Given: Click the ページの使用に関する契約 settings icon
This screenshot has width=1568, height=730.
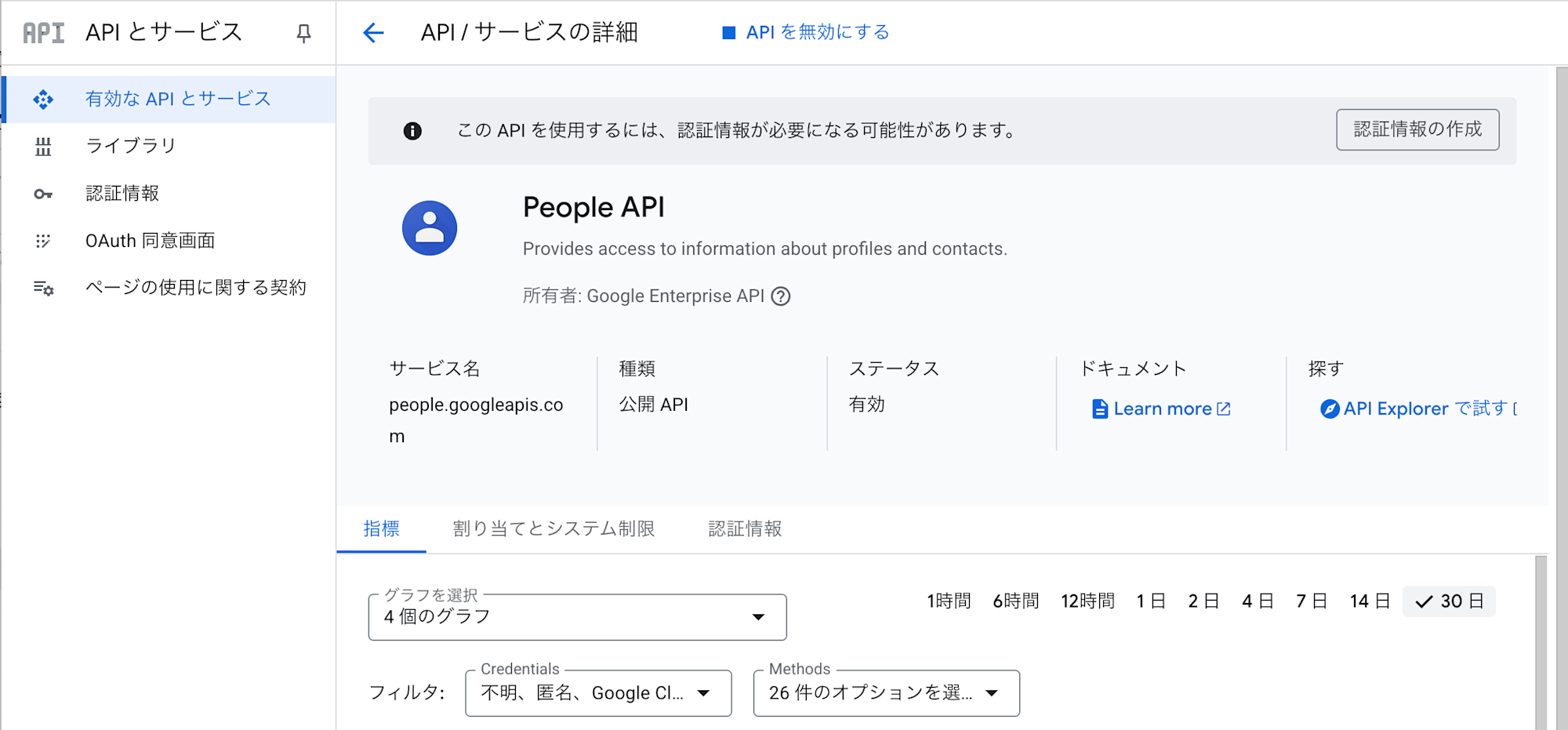Looking at the screenshot, I should coord(43,288).
